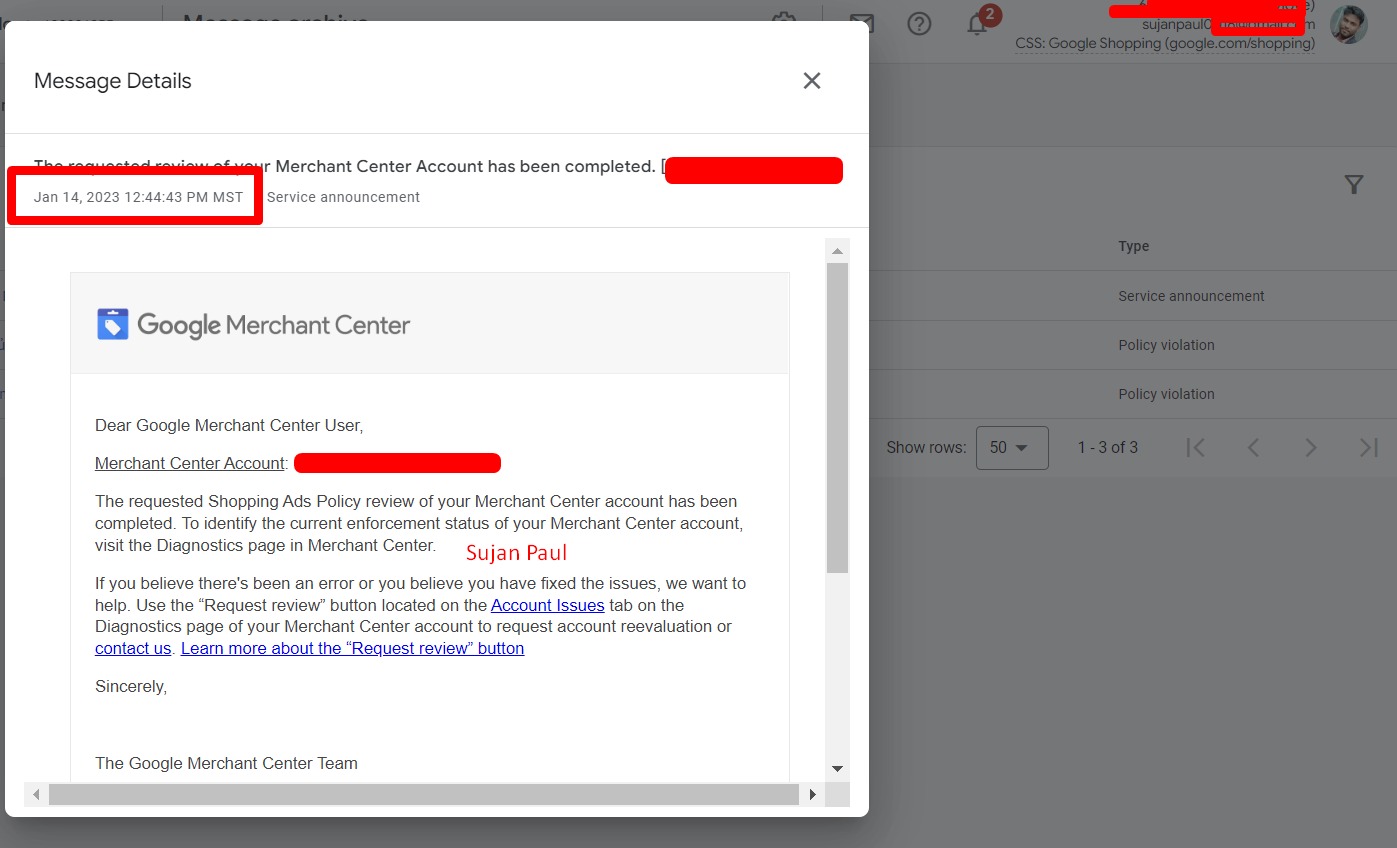This screenshot has height=848, width=1397.
Task: Click the scroll-up arrow of the message scrollbar
Action: pyautogui.click(x=837, y=250)
